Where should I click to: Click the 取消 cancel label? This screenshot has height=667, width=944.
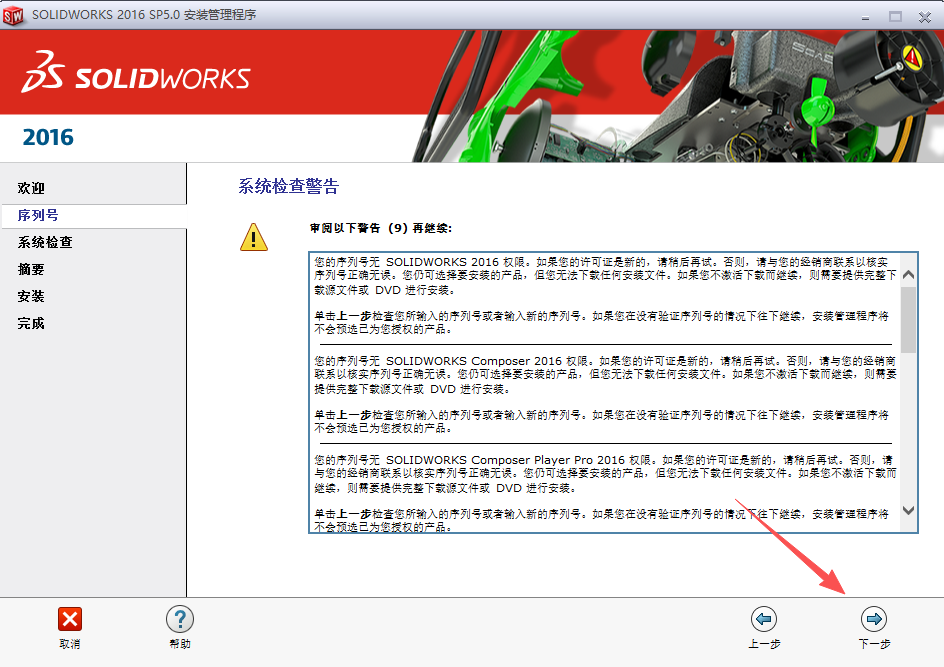[69, 645]
